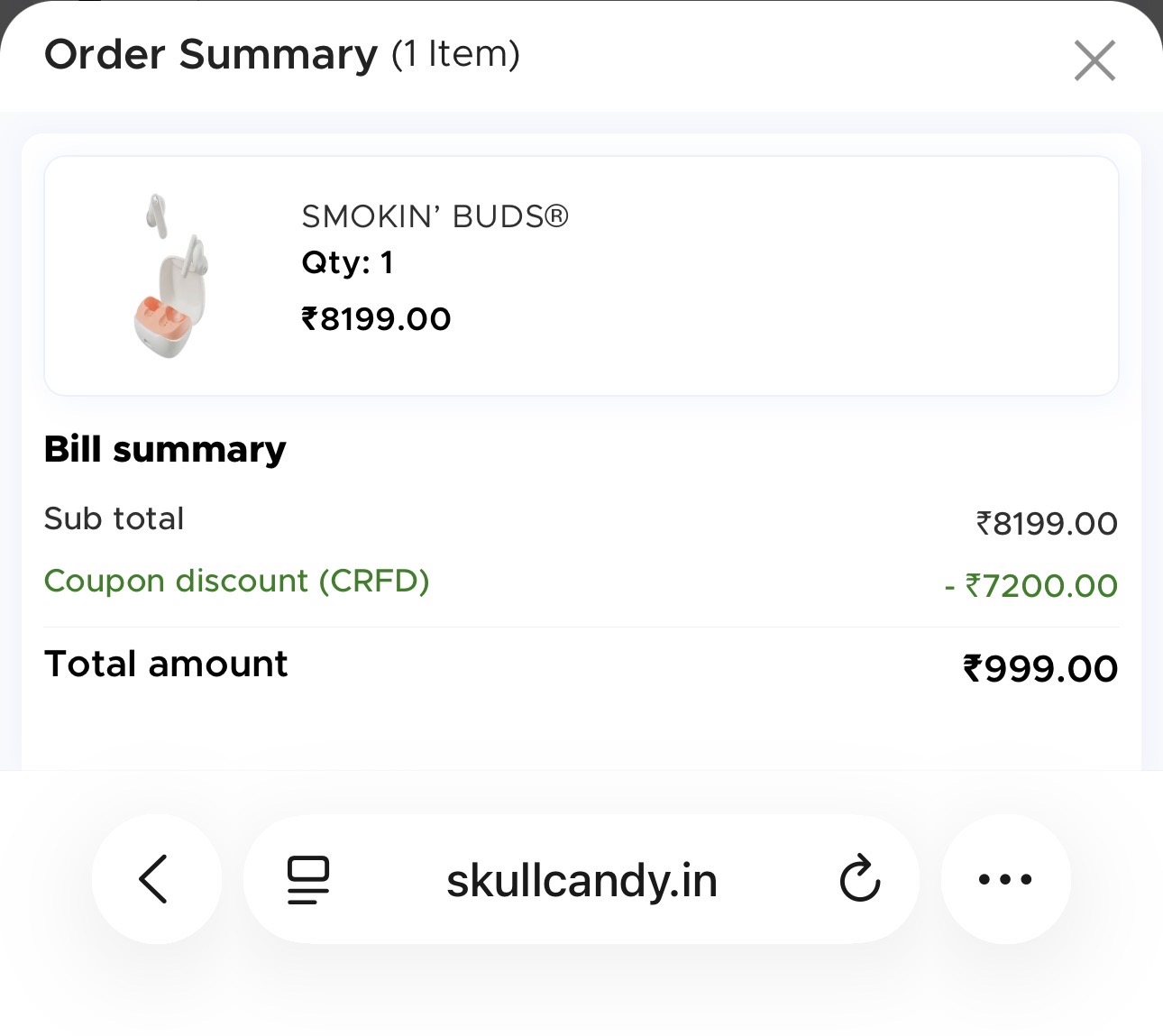Tap the browser back arrow

pos(155,879)
